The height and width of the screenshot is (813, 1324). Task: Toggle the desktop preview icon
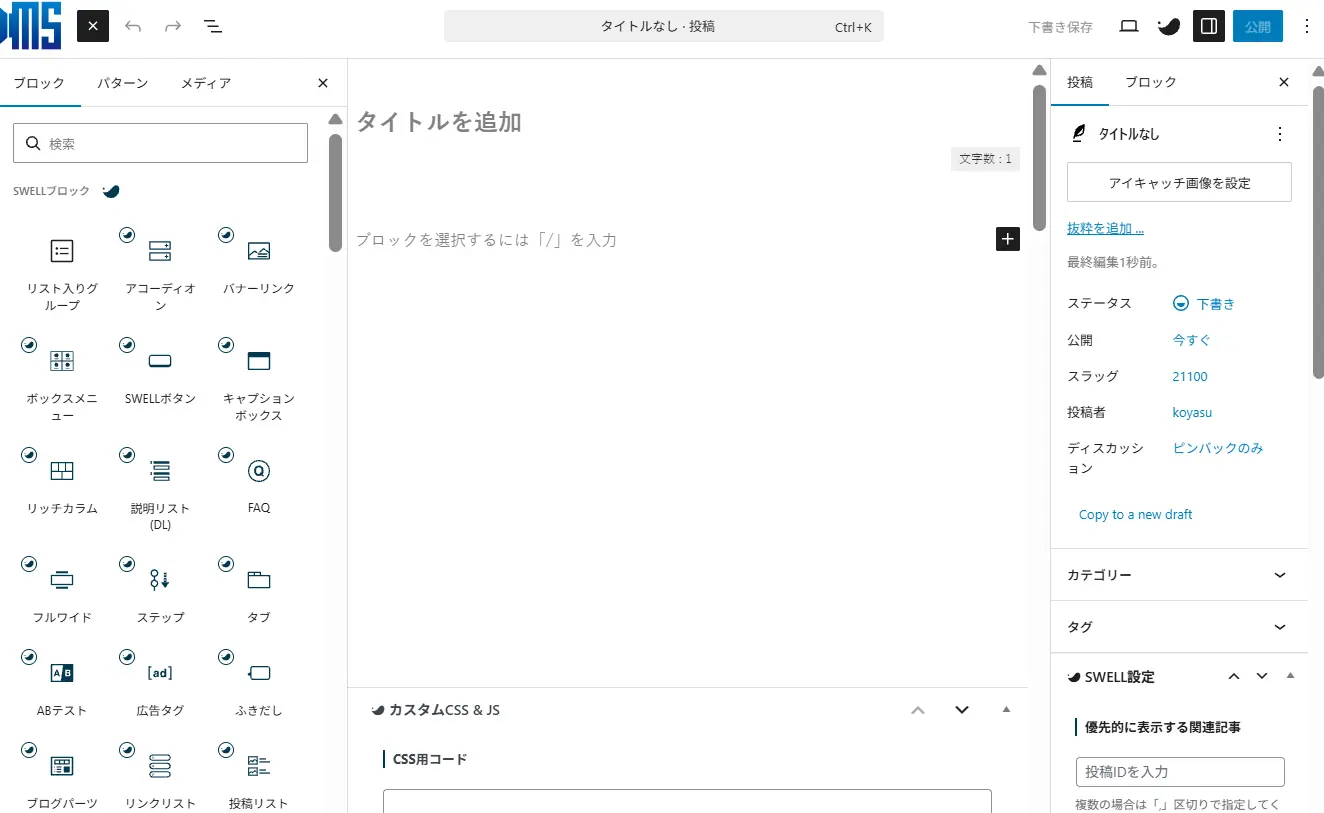(x=1128, y=26)
